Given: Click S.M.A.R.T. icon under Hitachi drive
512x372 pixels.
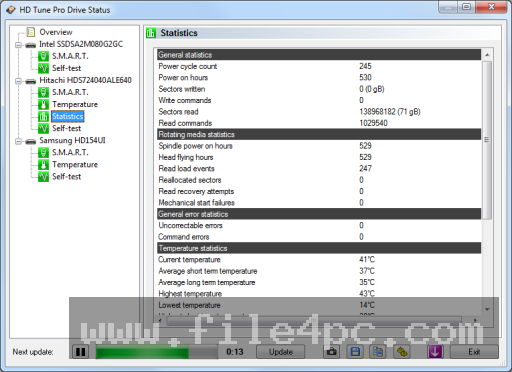Looking at the screenshot, I should tap(43, 92).
